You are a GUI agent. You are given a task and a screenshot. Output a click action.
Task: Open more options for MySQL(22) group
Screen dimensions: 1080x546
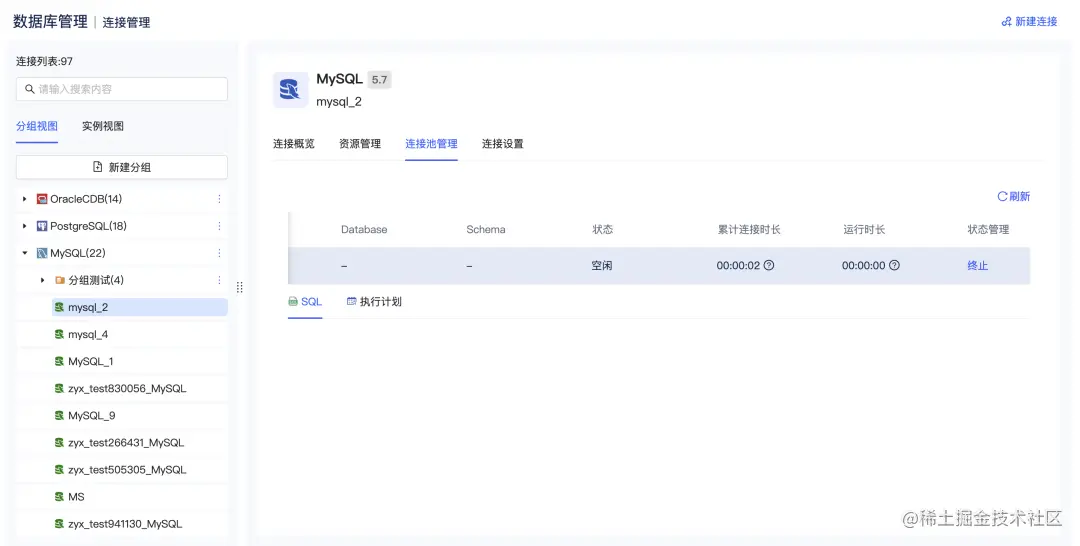pos(219,253)
